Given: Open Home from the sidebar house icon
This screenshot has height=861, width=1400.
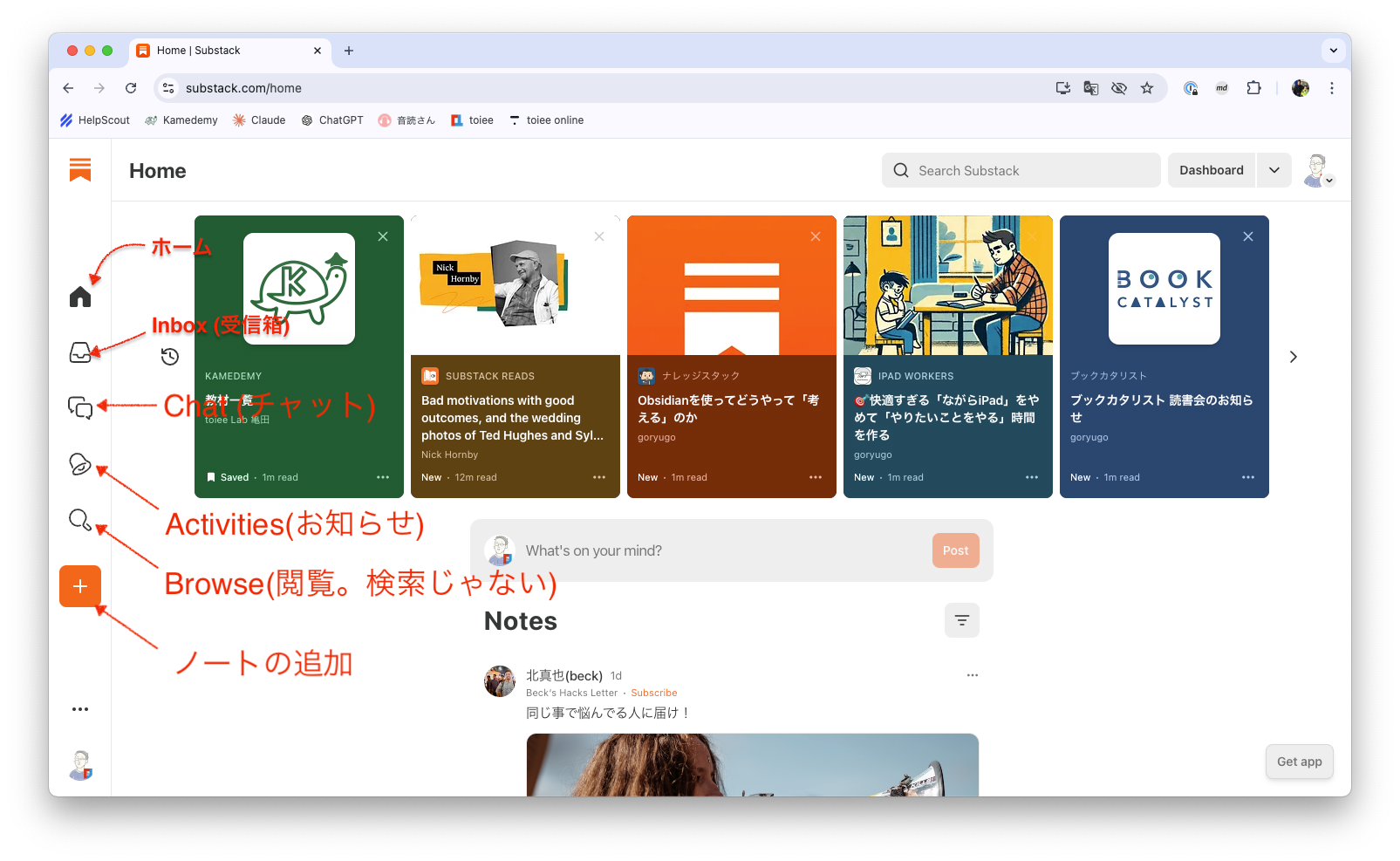Looking at the screenshot, I should coord(79,297).
